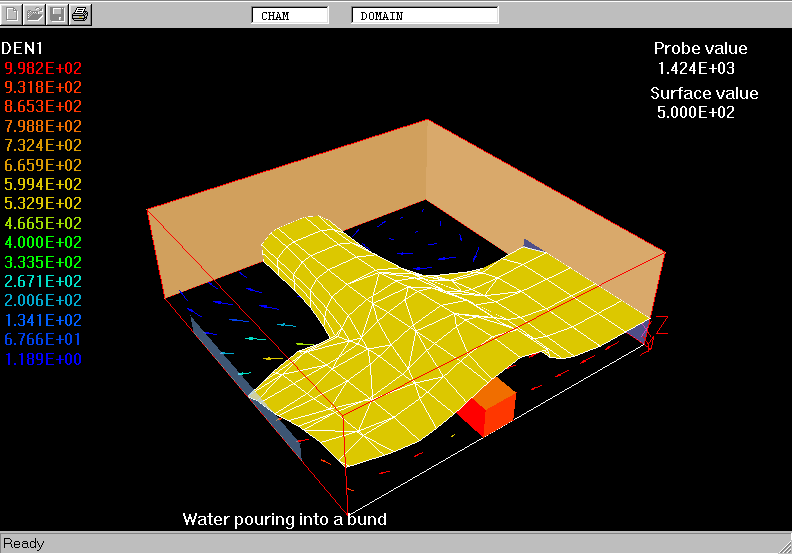Viewport: 792px width, 554px height.
Task: Click the DOMAIN text field
Action: pyautogui.click(x=425, y=15)
